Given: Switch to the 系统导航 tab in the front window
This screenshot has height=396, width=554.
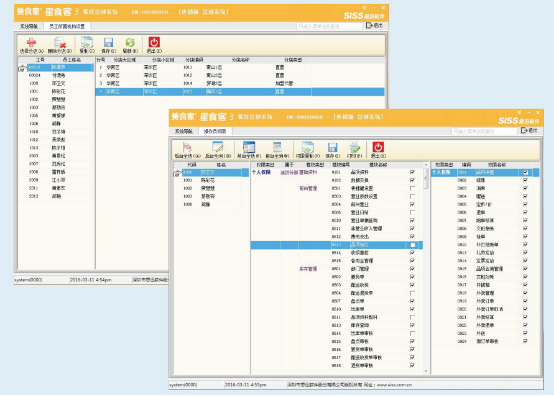Looking at the screenshot, I should coord(184,131).
